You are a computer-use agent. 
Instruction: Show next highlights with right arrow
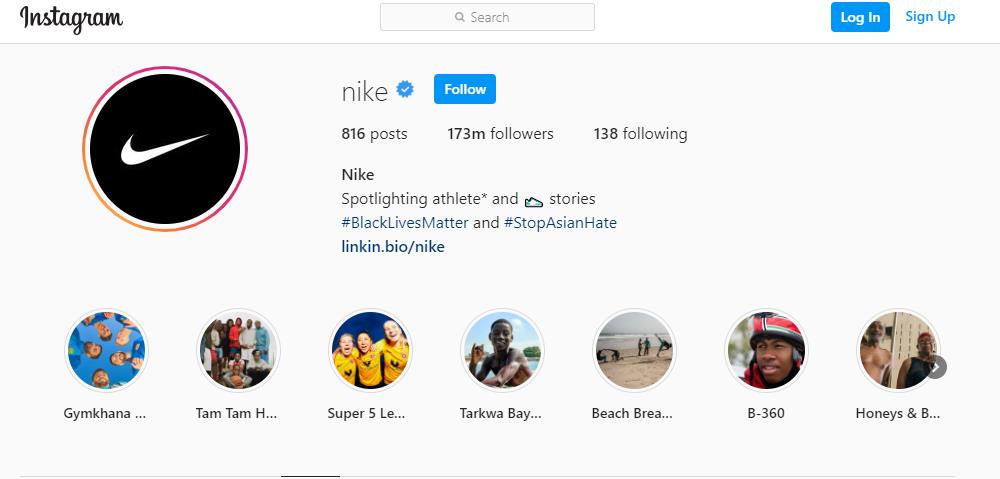pyautogui.click(x=936, y=367)
